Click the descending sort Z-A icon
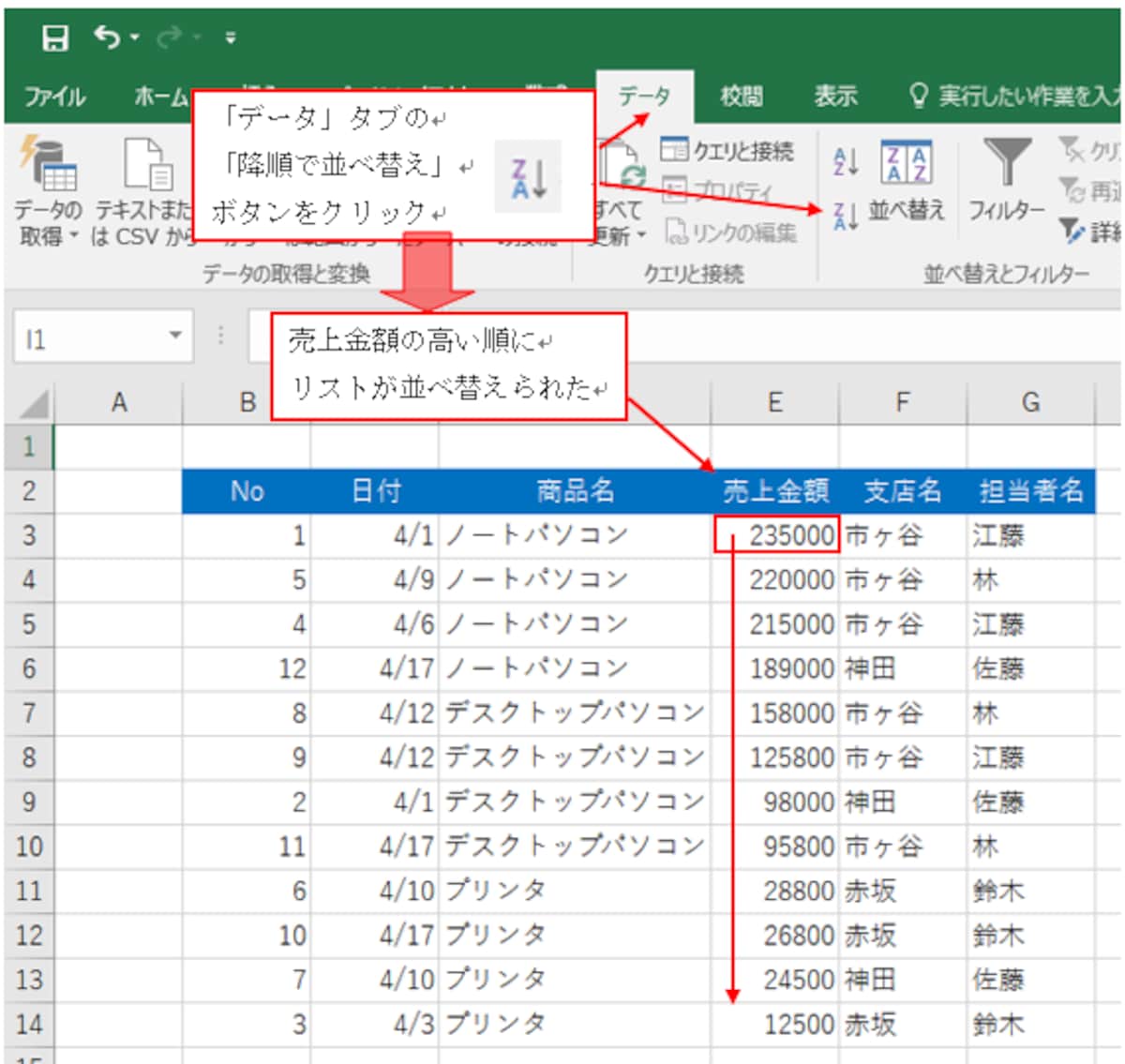 [846, 217]
